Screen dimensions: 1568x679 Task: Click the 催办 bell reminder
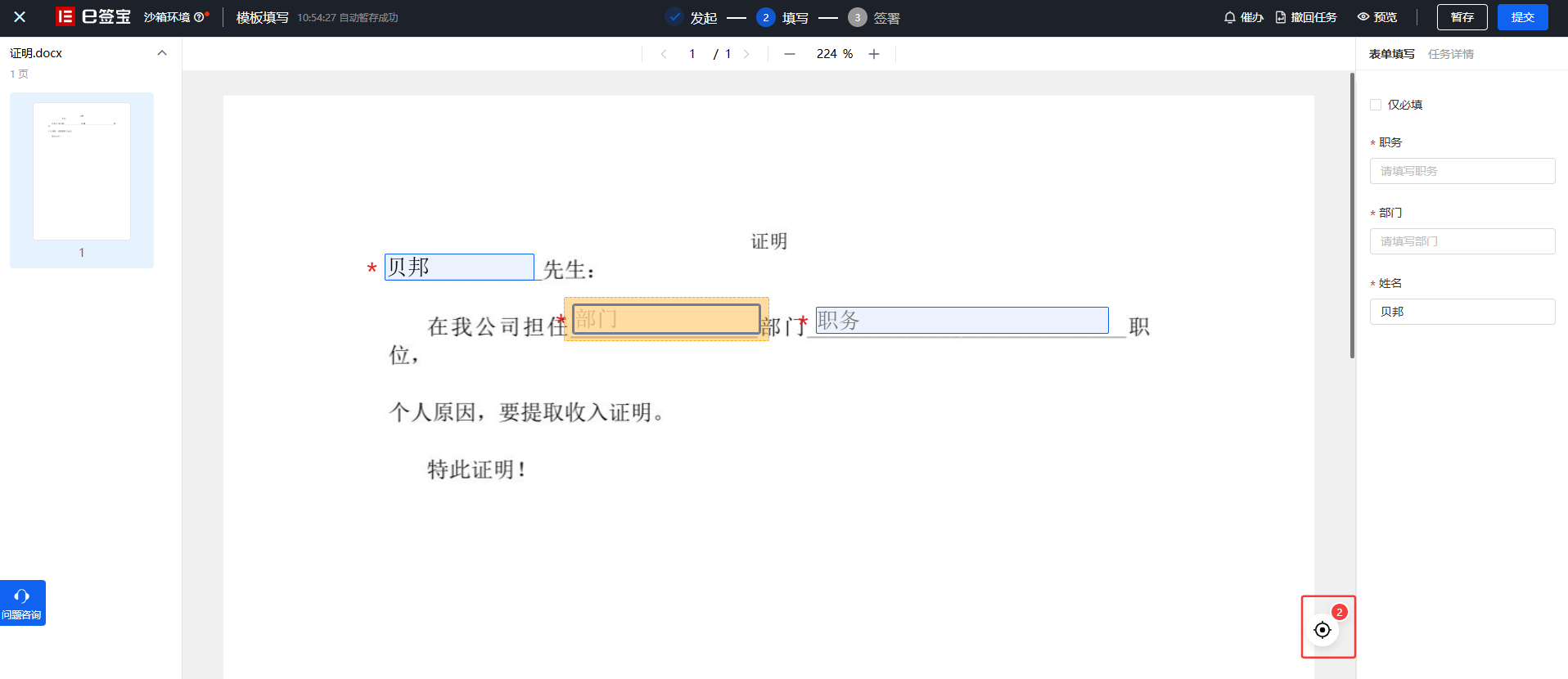click(x=1243, y=17)
